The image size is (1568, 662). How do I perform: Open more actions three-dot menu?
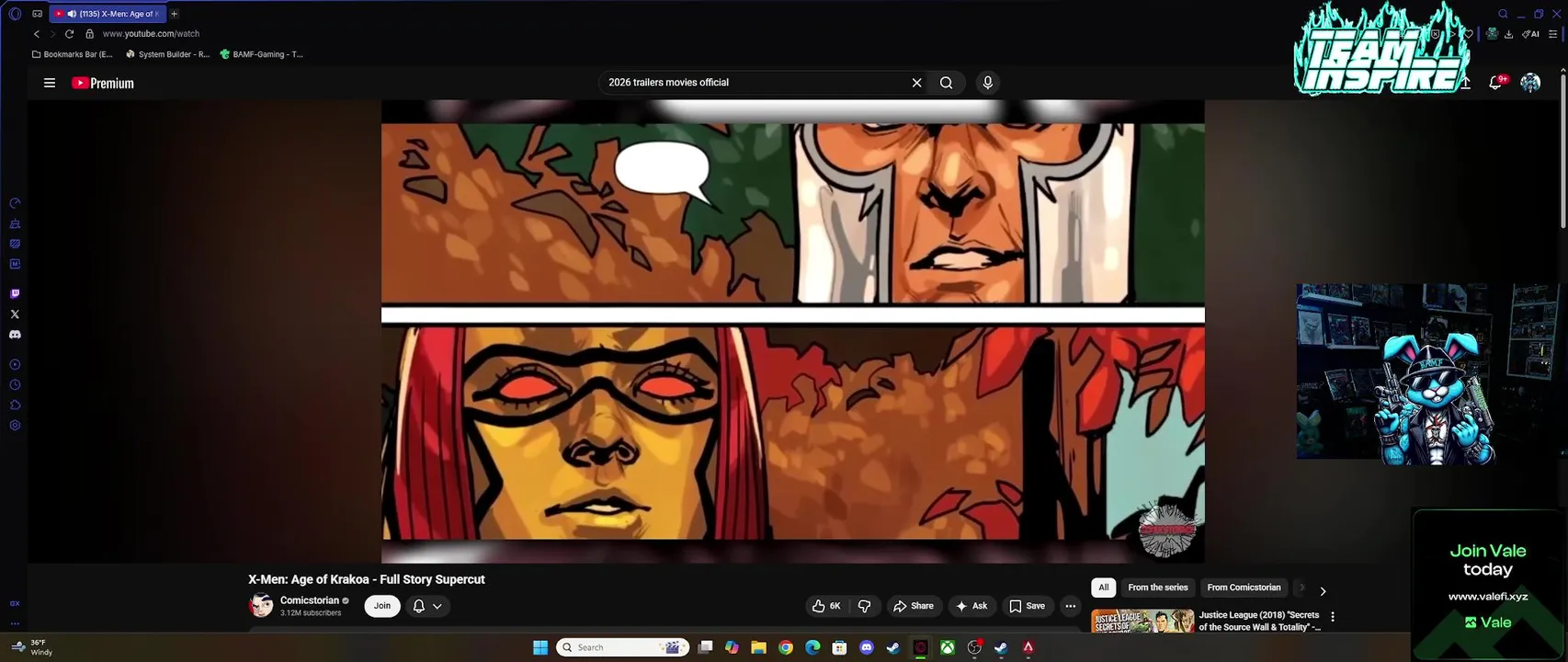point(1070,606)
